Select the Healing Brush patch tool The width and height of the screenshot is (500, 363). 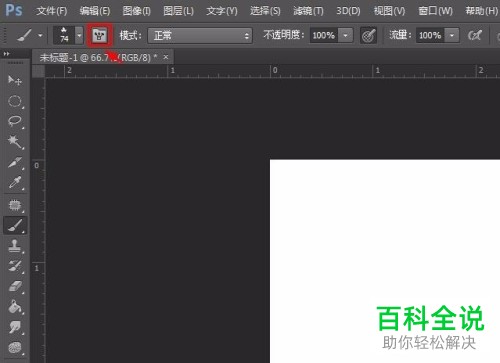pyautogui.click(x=15, y=205)
